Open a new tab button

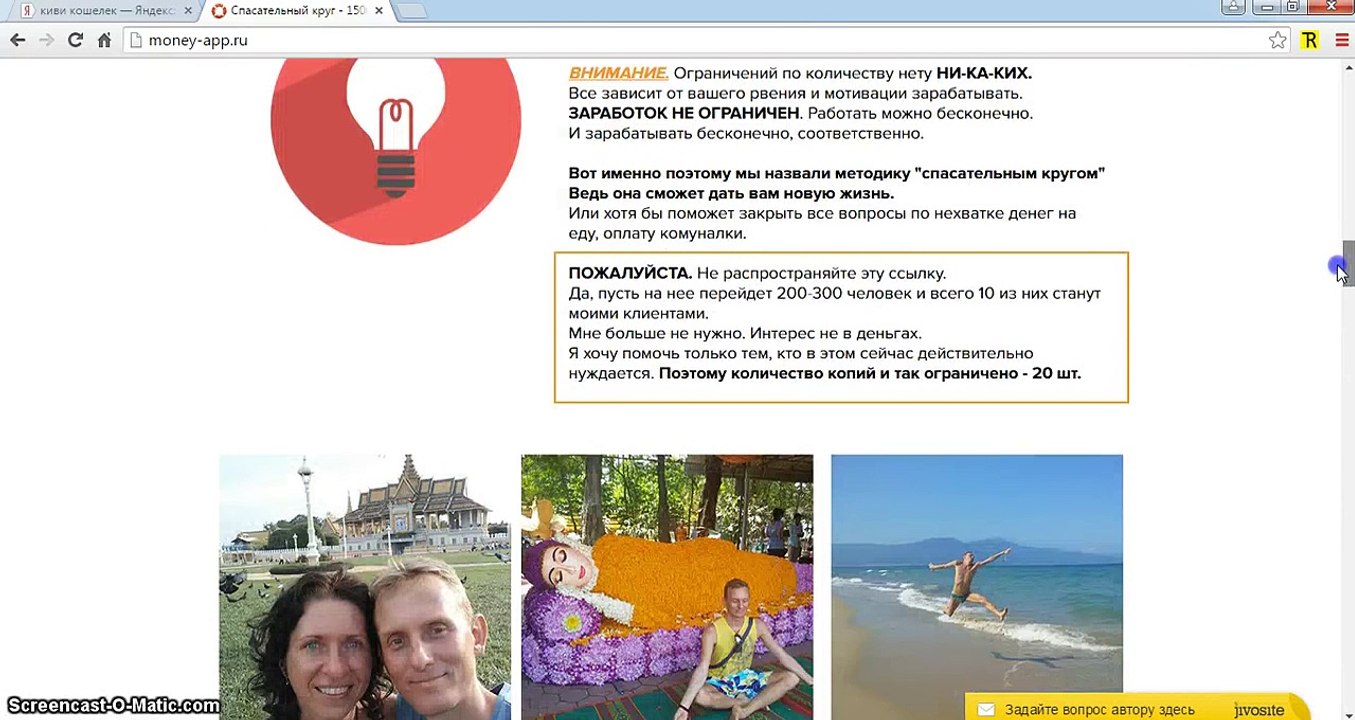[x=411, y=11]
